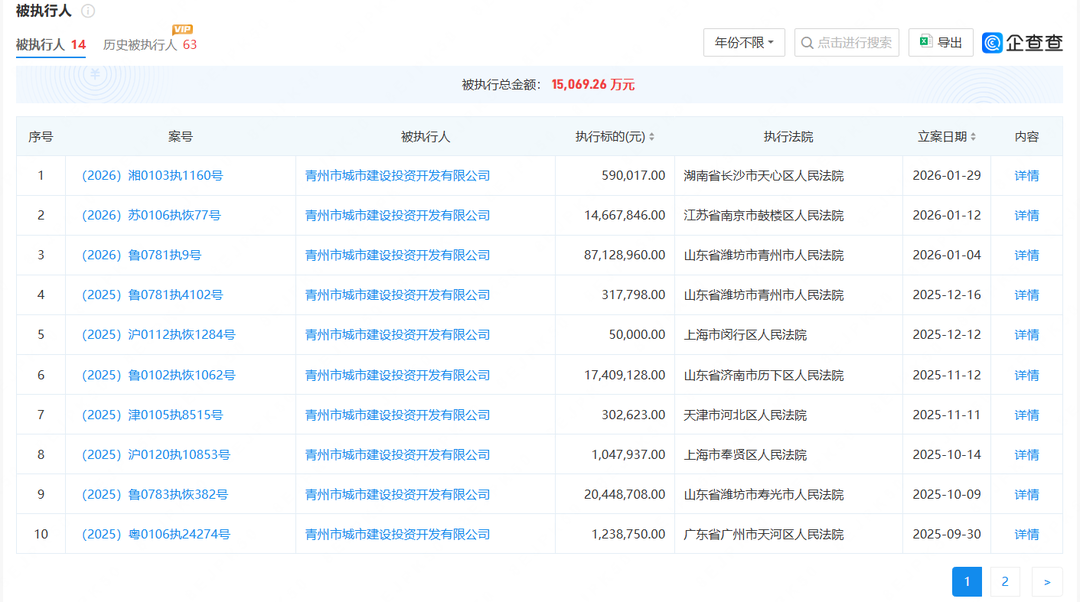Select page 1 button
The width and height of the screenshot is (1080, 602).
[967, 582]
